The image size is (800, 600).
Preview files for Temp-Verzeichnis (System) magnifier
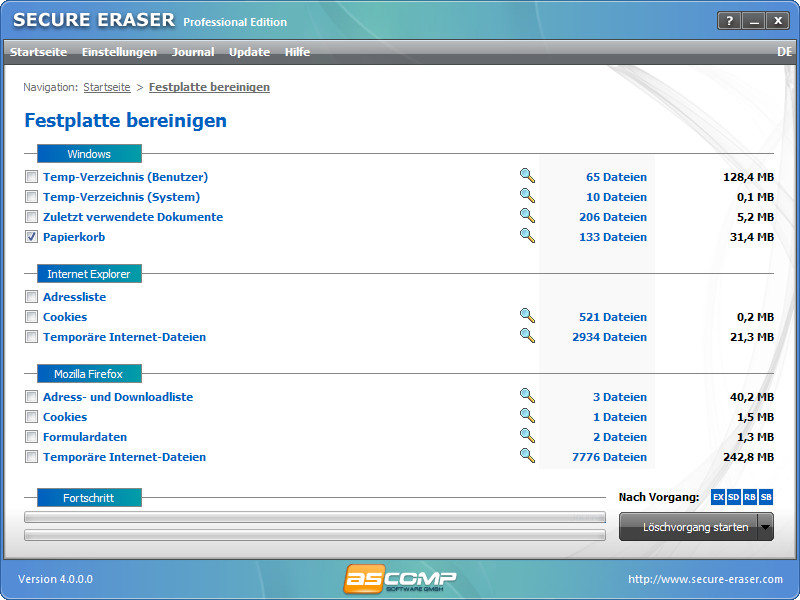(528, 196)
